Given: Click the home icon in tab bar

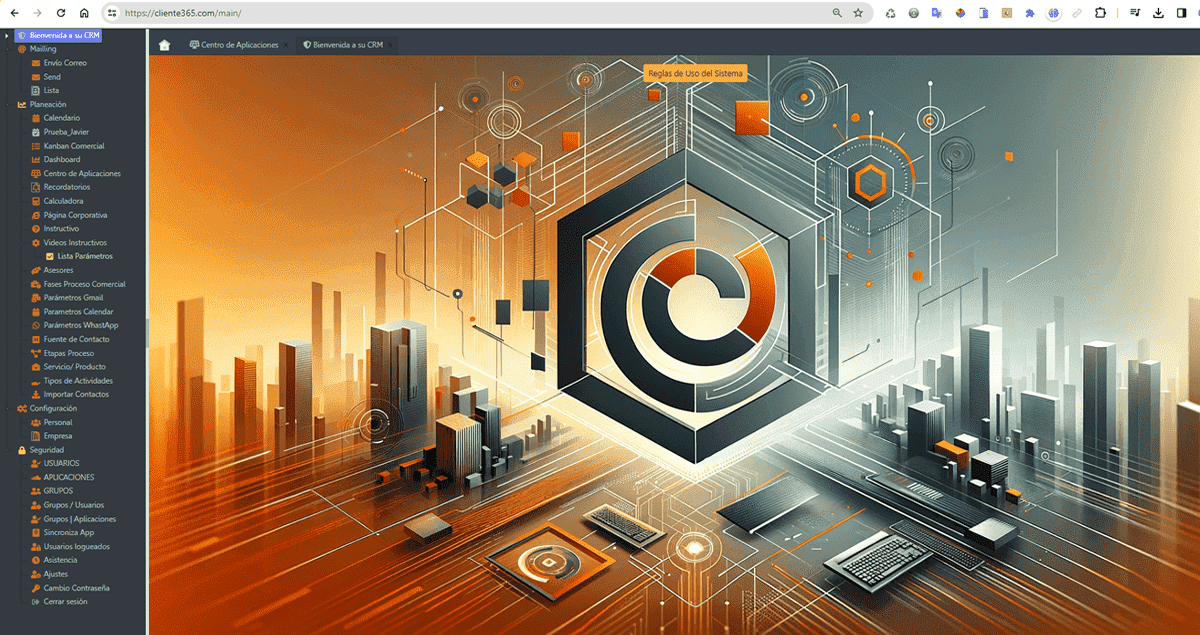Looking at the screenshot, I should point(164,45).
